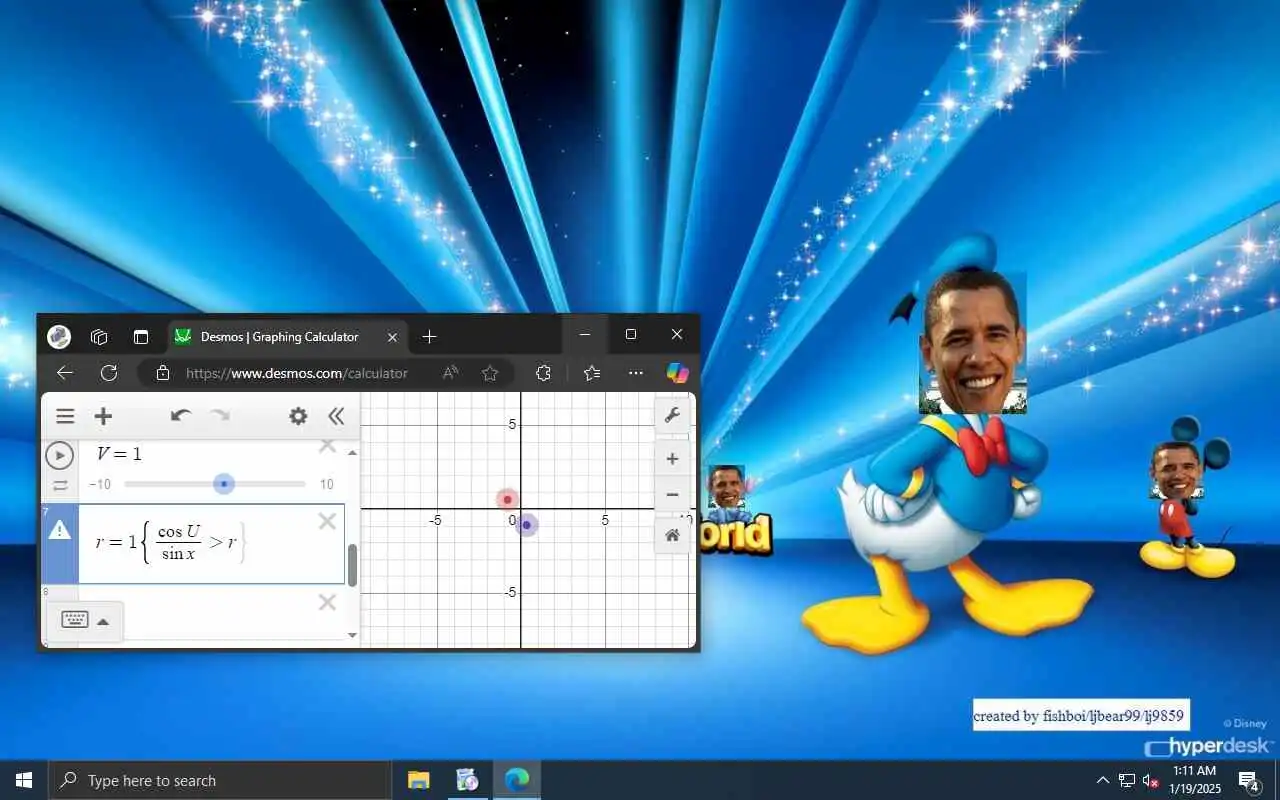Change V slider animation loop mode
This screenshot has width=1280, height=800.
click(60, 485)
